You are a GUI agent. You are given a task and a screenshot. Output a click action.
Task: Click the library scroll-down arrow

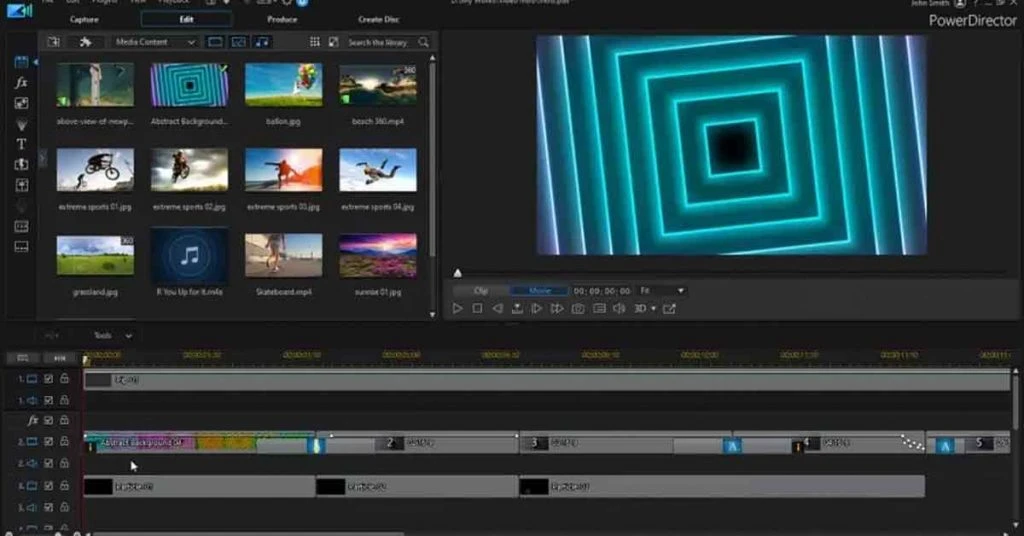click(x=432, y=315)
